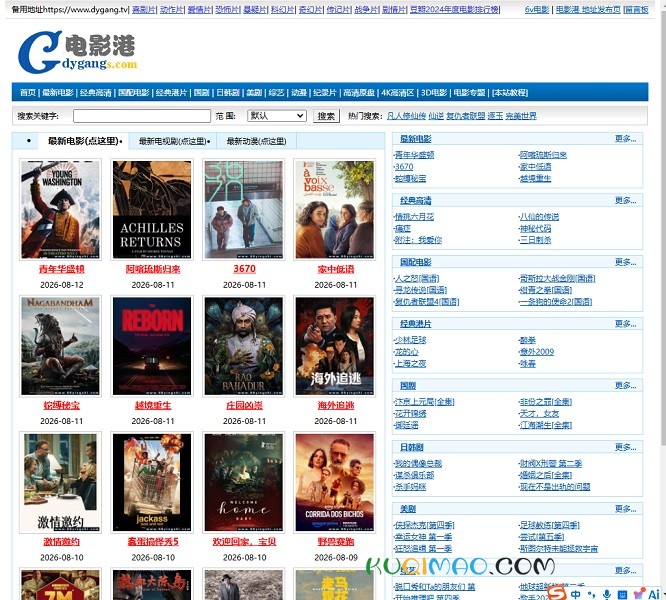Click the red title link 青年华盛顿
This screenshot has width=666, height=600.
pyautogui.click(x=62, y=269)
